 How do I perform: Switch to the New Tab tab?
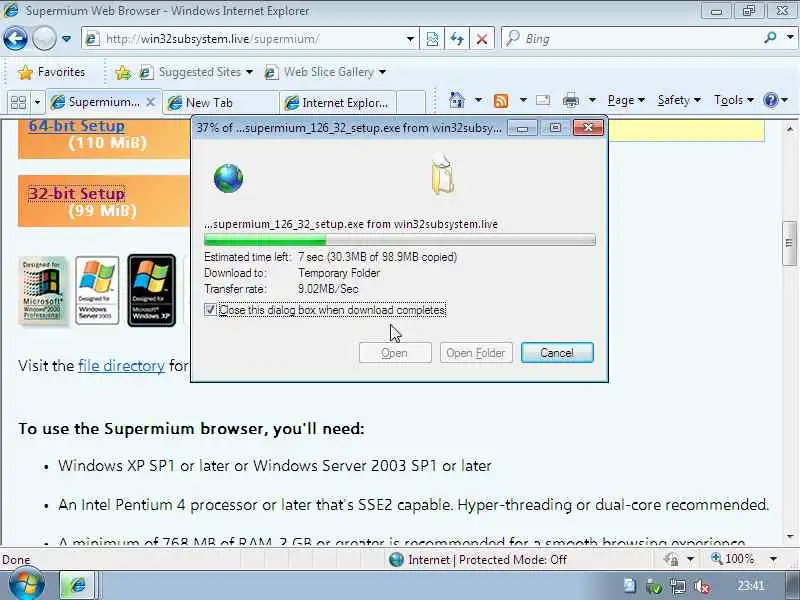(x=220, y=103)
